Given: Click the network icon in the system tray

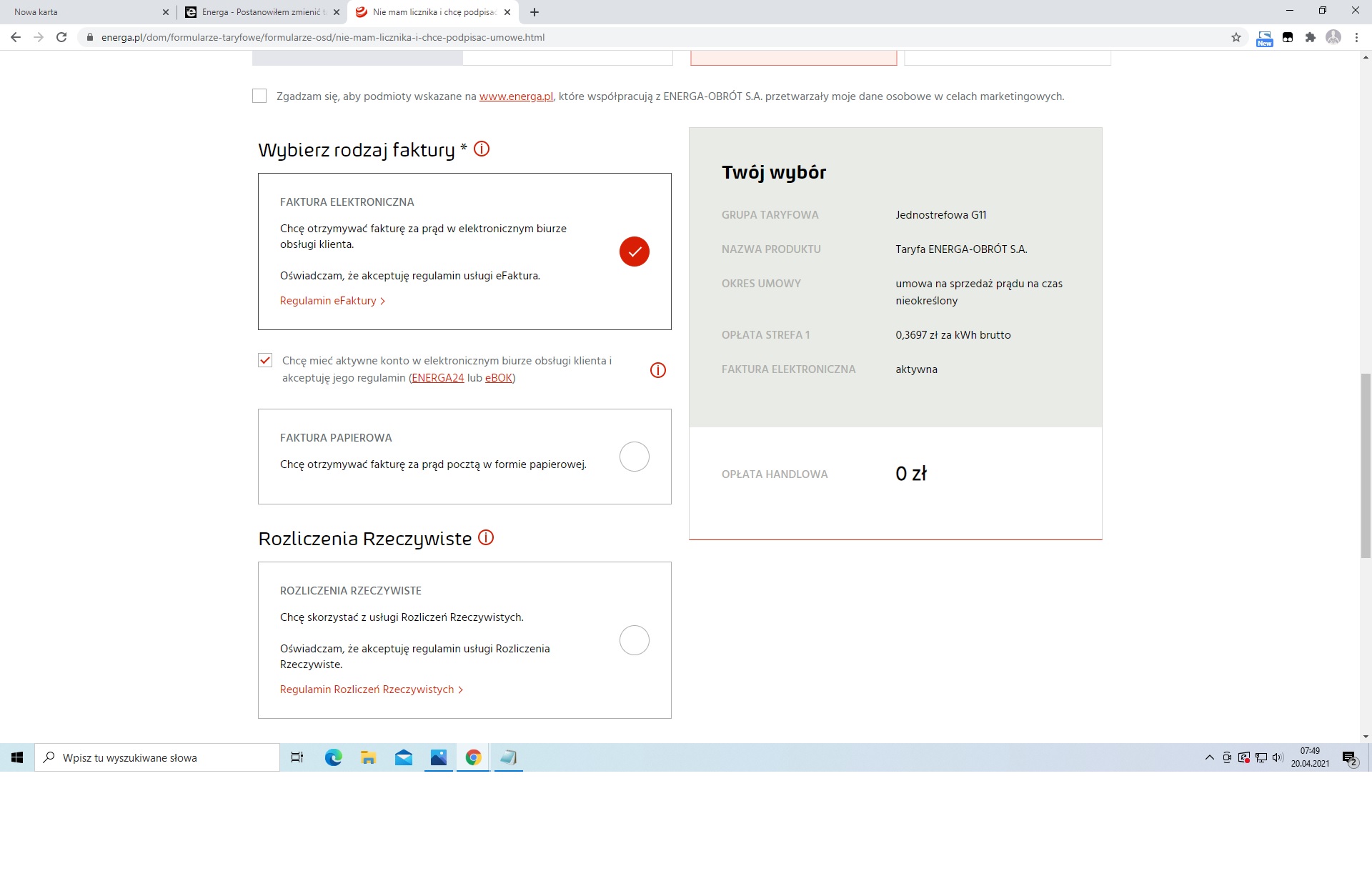Looking at the screenshot, I should pos(1261,757).
